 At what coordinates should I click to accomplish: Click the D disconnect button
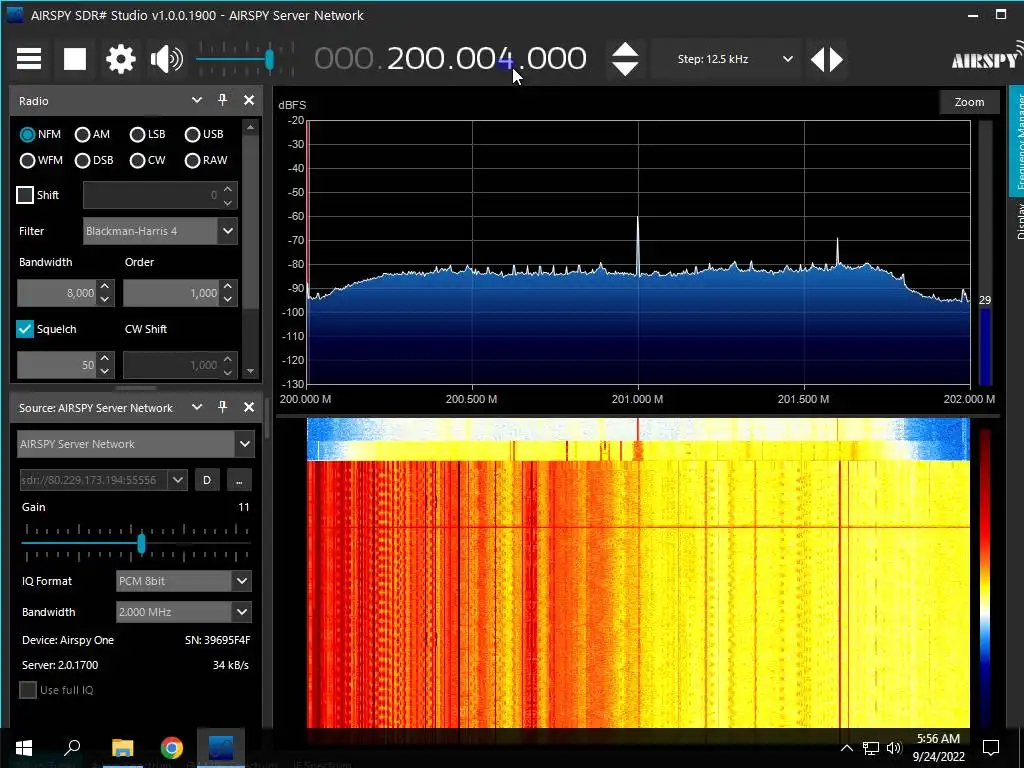point(207,480)
